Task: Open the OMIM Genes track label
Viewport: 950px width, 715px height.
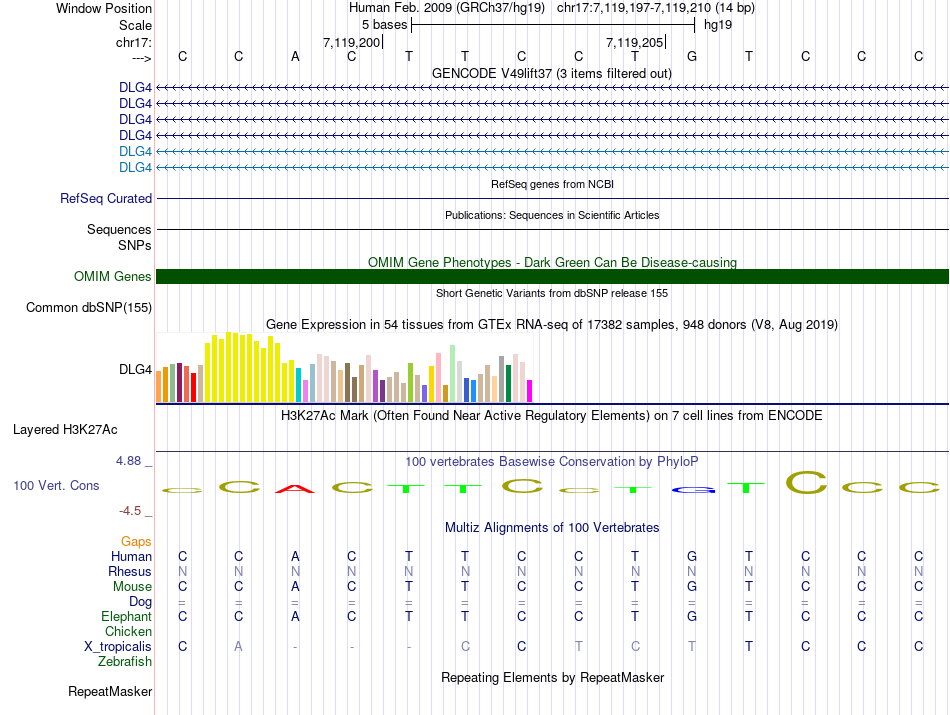Action: pyautogui.click(x=112, y=277)
